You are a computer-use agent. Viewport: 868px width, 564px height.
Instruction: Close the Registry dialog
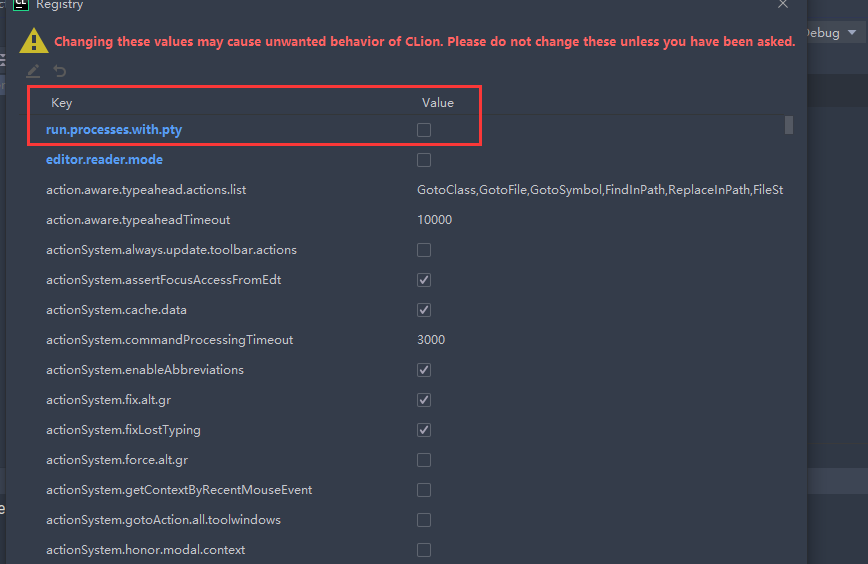pyautogui.click(x=783, y=4)
